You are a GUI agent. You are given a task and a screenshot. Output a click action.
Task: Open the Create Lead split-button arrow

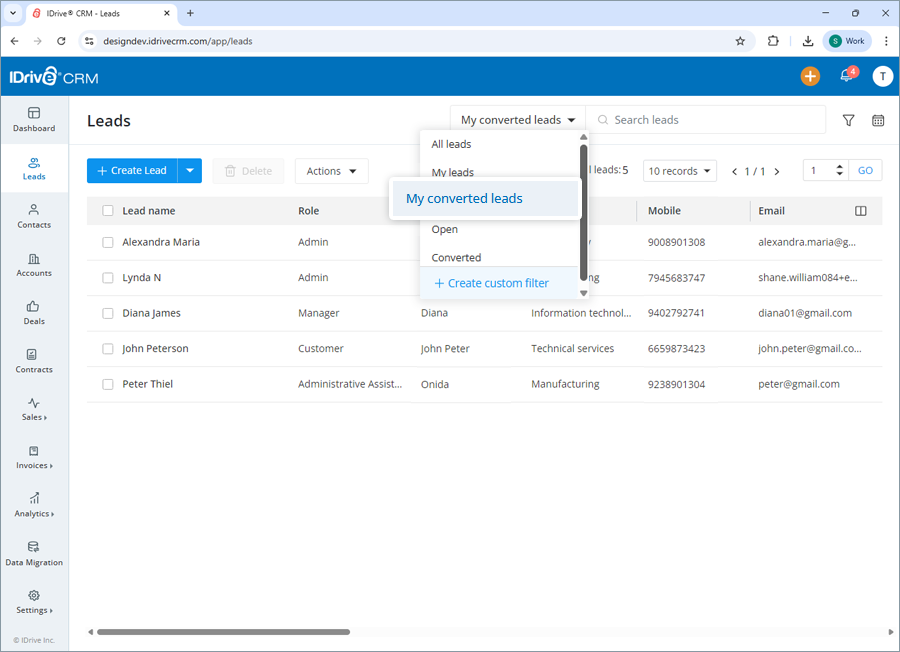pyautogui.click(x=189, y=170)
